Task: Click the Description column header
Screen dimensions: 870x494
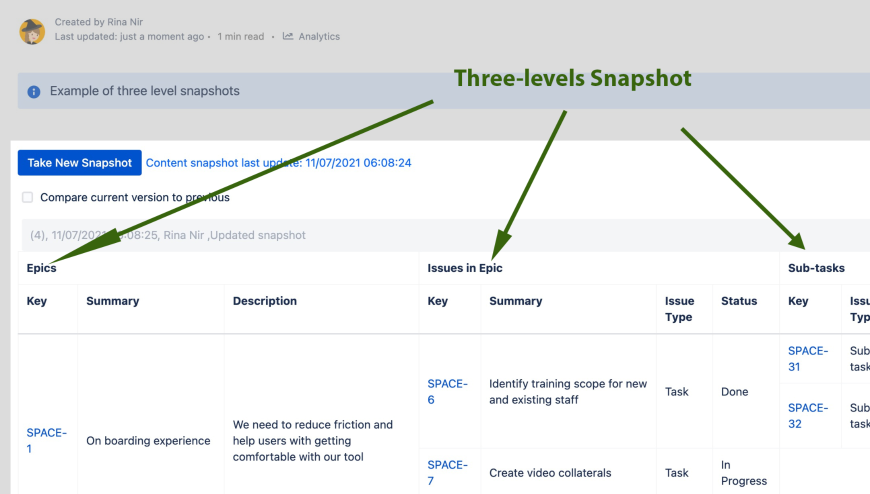Action: pos(265,301)
